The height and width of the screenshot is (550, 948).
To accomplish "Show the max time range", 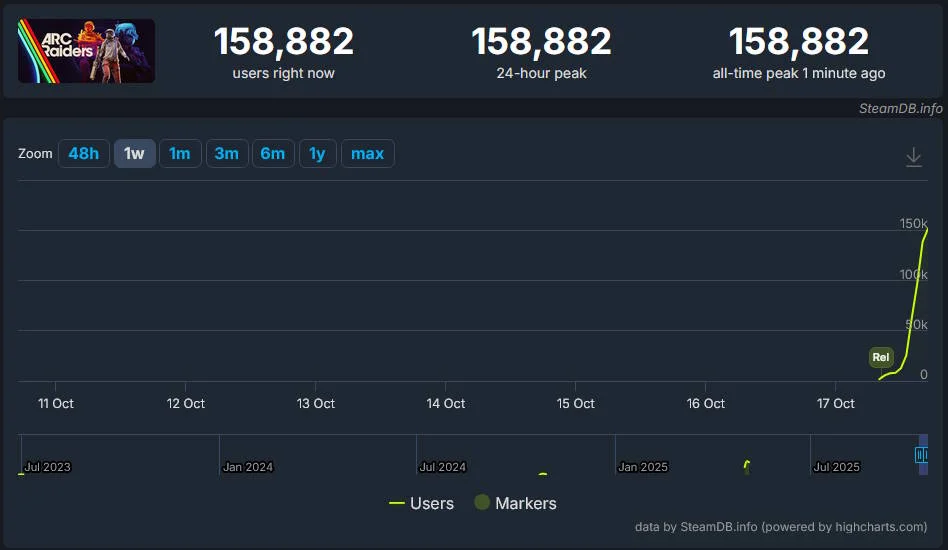I will click(x=367, y=153).
